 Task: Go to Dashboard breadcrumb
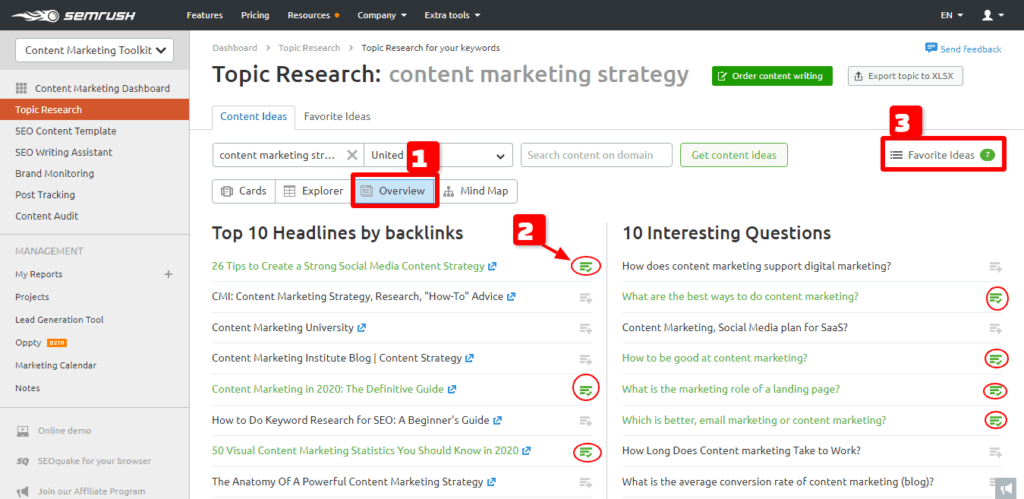pyautogui.click(x=234, y=48)
